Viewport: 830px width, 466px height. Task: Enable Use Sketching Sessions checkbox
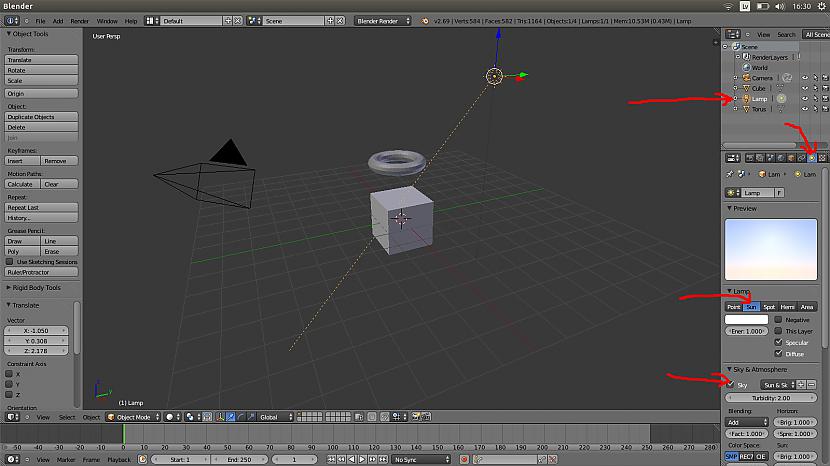[x=10, y=262]
